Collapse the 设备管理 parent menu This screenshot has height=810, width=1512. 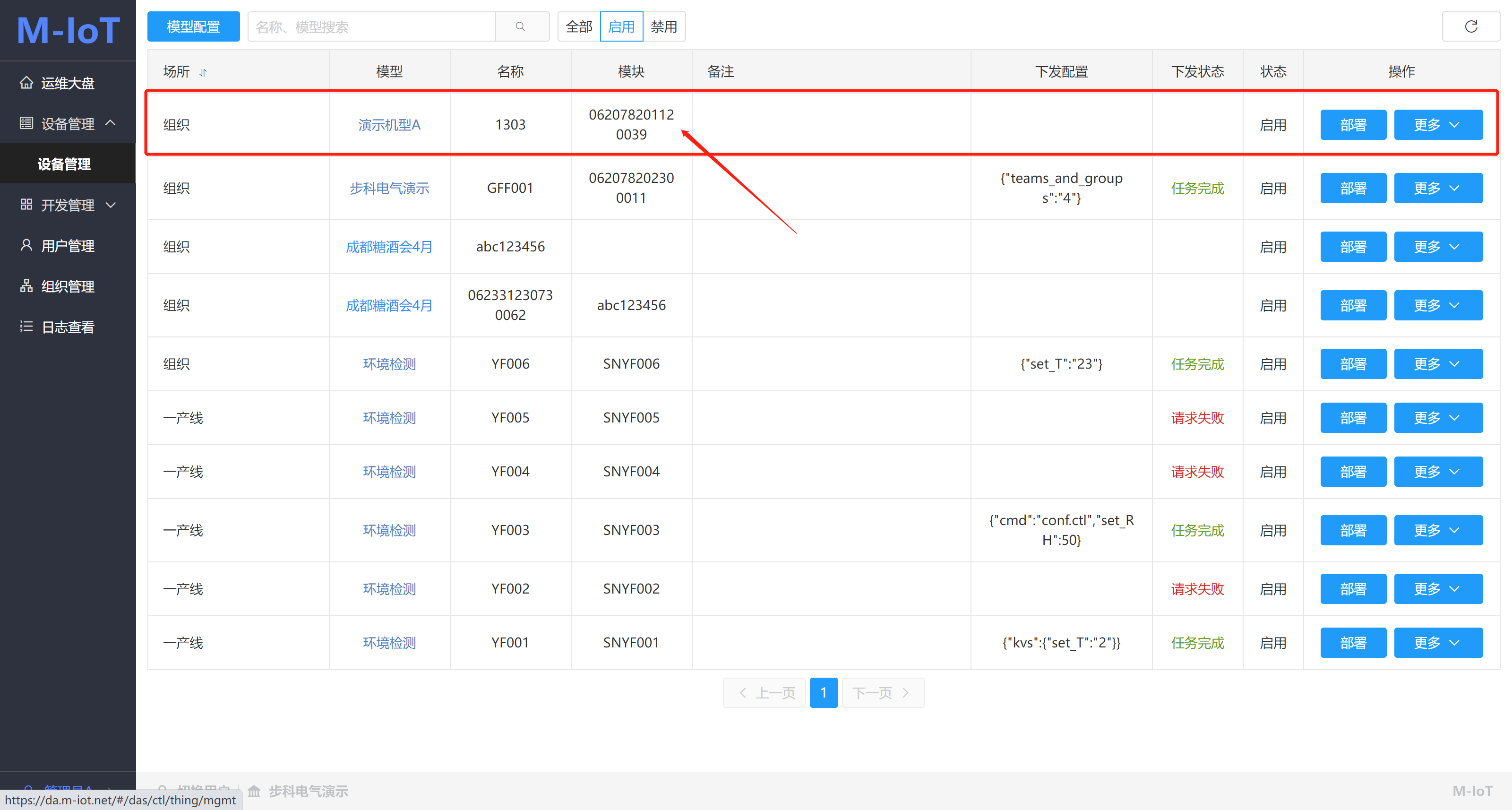tap(68, 123)
